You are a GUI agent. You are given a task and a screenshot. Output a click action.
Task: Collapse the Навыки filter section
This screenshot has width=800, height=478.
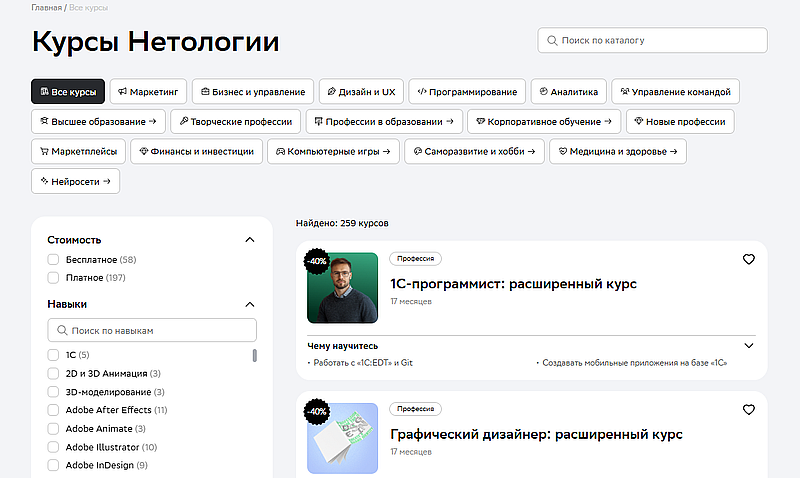[x=250, y=304]
